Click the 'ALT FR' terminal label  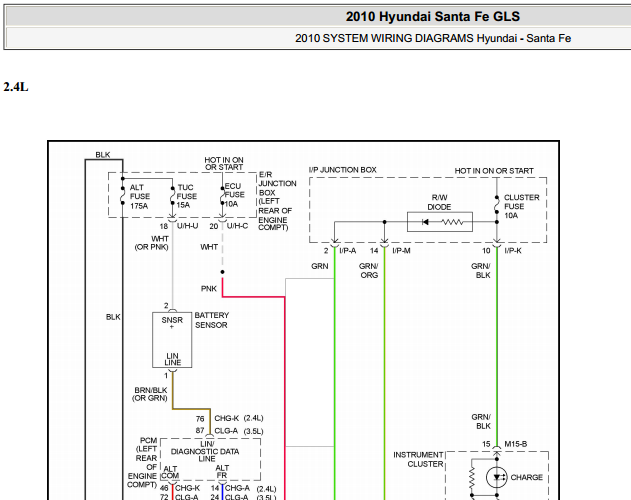222,471
